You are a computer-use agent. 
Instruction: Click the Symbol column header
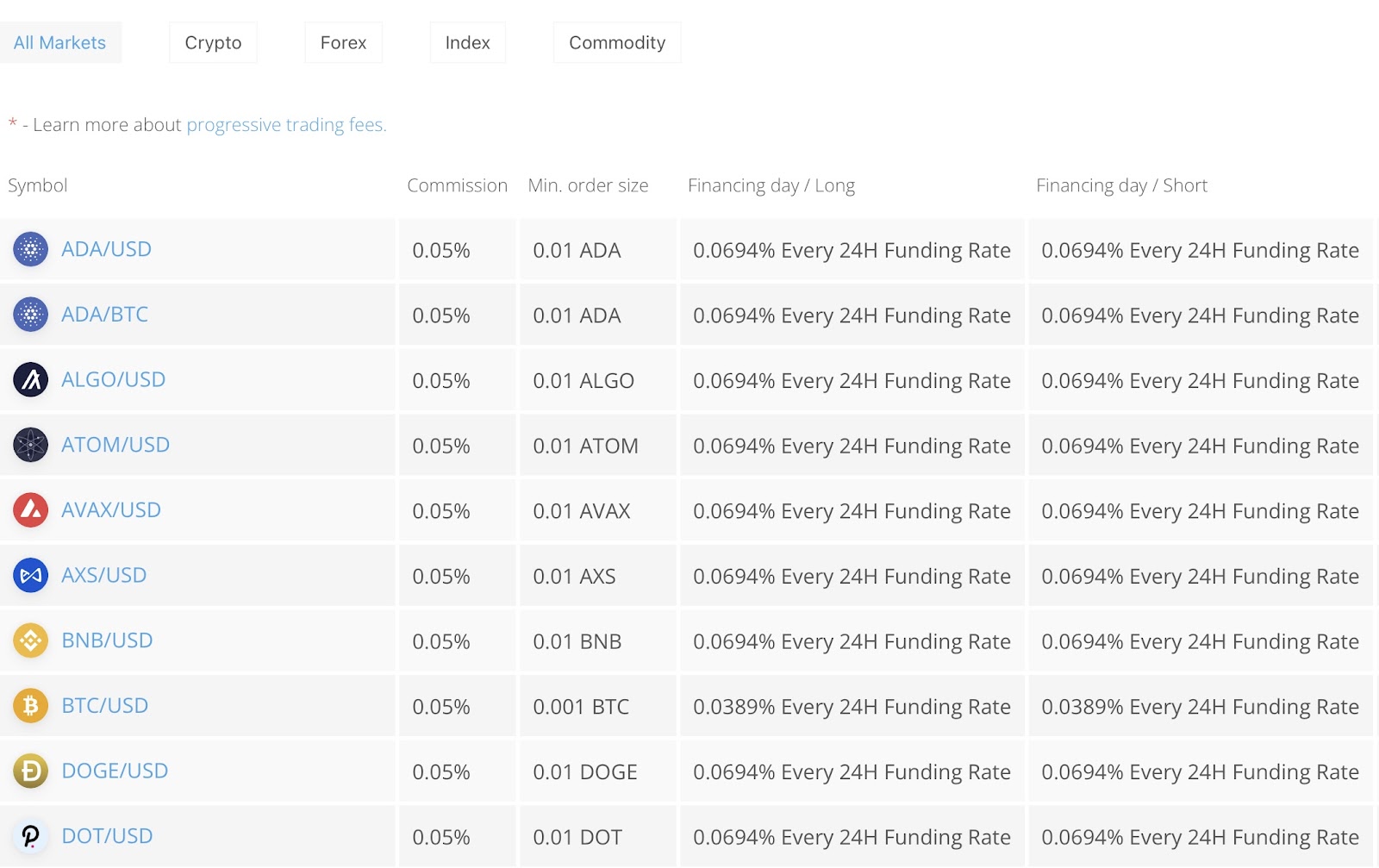pos(38,186)
